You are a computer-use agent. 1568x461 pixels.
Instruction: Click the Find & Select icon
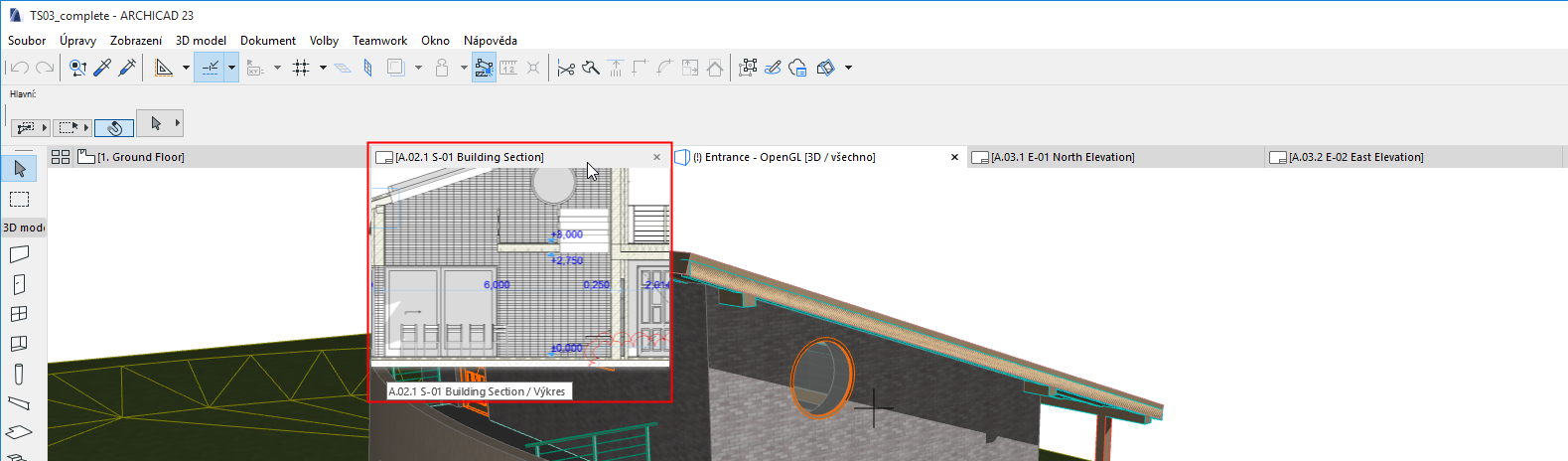click(x=77, y=68)
